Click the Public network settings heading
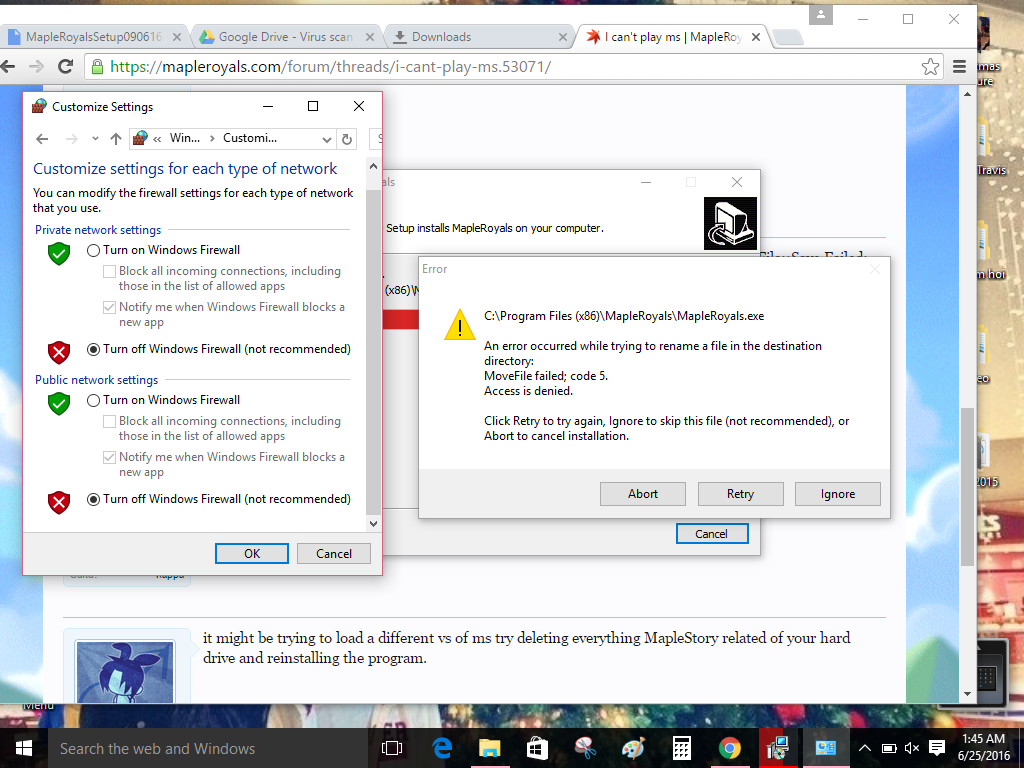Image resolution: width=1024 pixels, height=768 pixels. click(97, 380)
